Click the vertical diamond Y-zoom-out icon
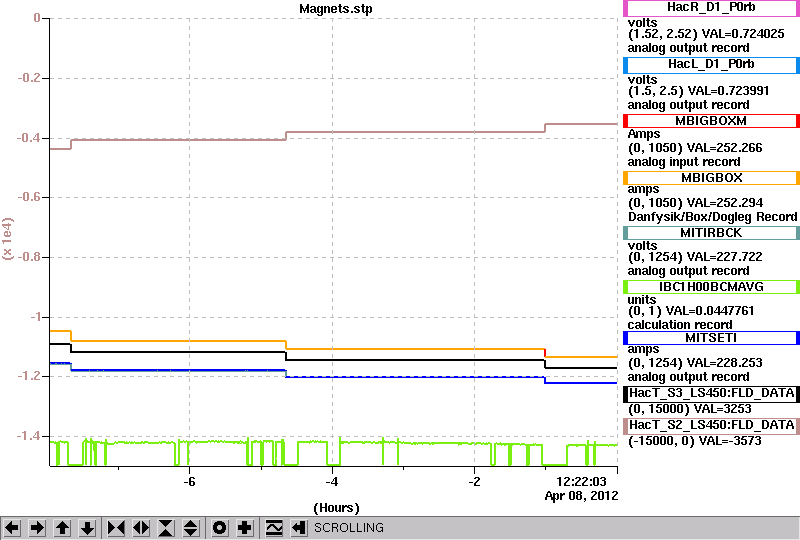Viewport: 800px width, 540px height. (x=191, y=528)
